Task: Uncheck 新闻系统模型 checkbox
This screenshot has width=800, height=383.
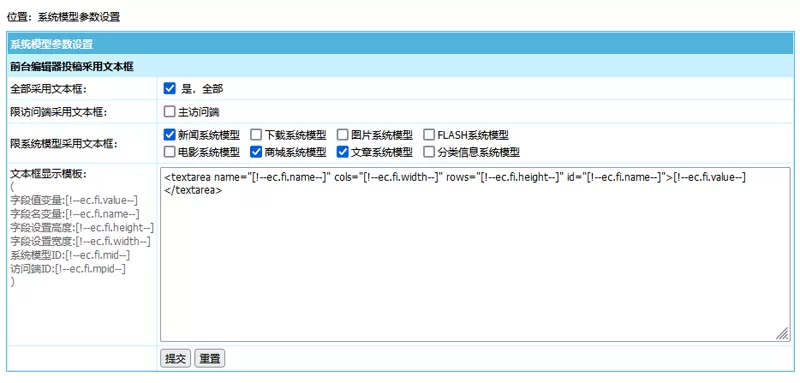Action: 169,135
